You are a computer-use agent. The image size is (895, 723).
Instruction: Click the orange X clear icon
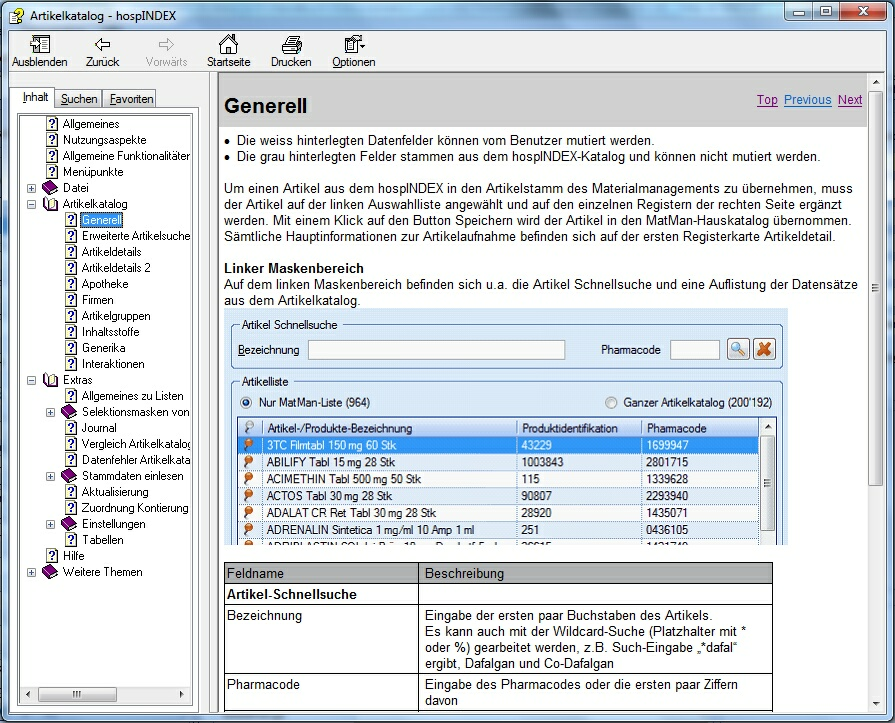pos(764,349)
